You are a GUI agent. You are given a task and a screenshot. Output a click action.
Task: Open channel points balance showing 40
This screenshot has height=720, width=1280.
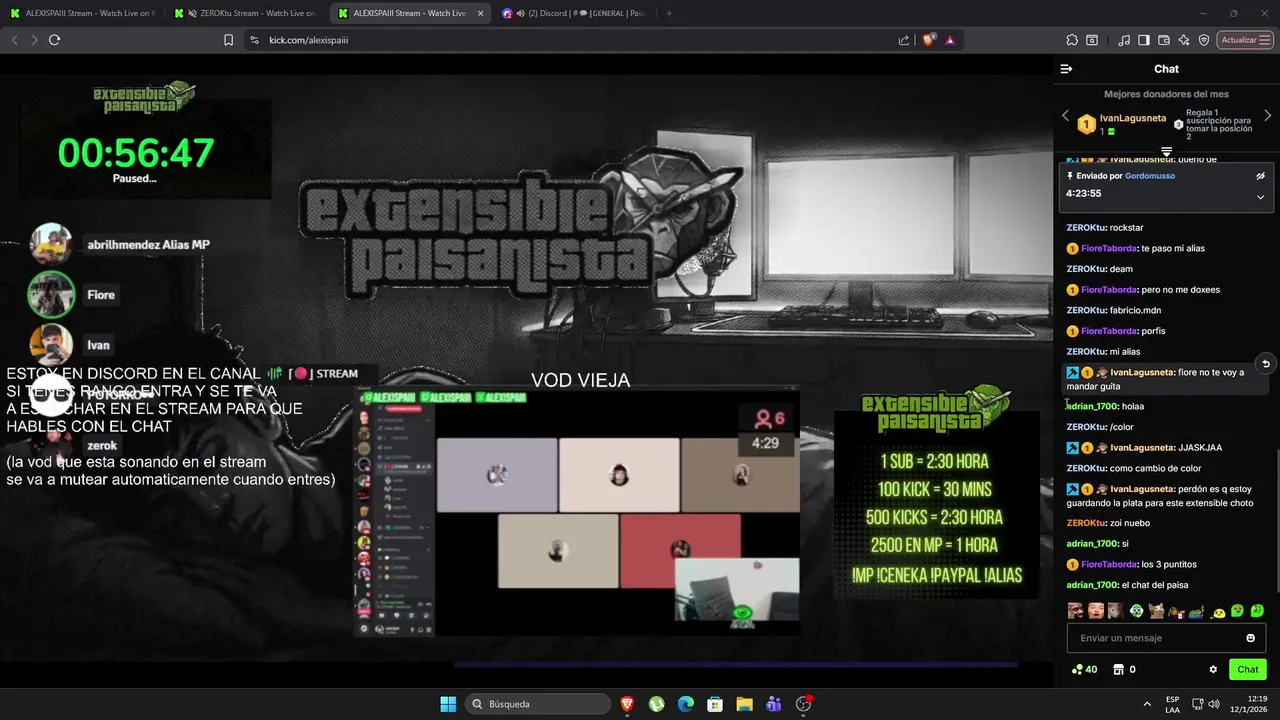(x=1084, y=670)
